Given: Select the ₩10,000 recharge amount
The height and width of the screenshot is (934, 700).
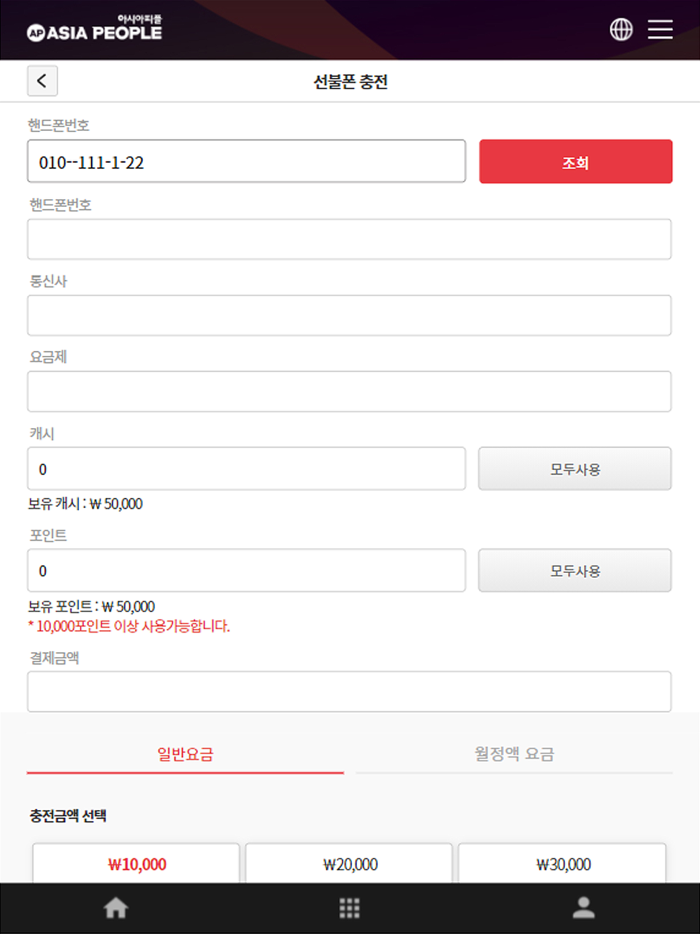Looking at the screenshot, I should pyautogui.click(x=136, y=864).
